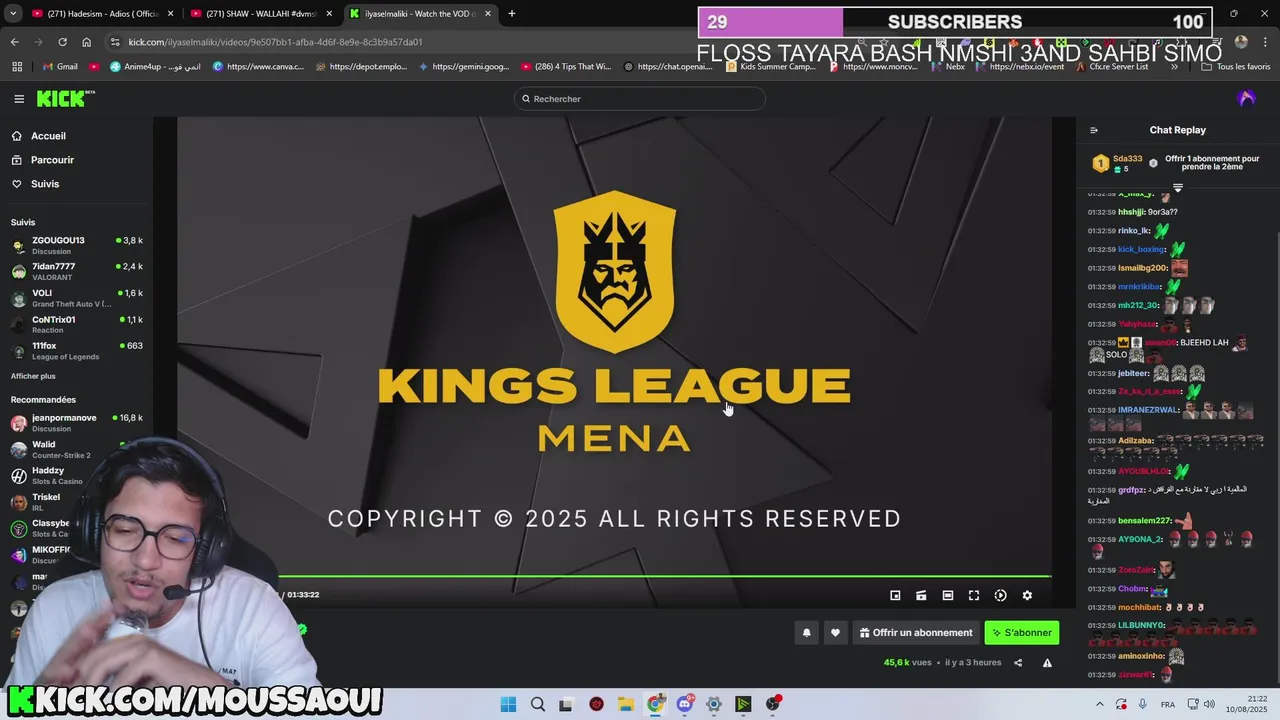Show hidden system tray icons
Image resolution: width=1280 pixels, height=720 pixels.
tap(1100, 704)
